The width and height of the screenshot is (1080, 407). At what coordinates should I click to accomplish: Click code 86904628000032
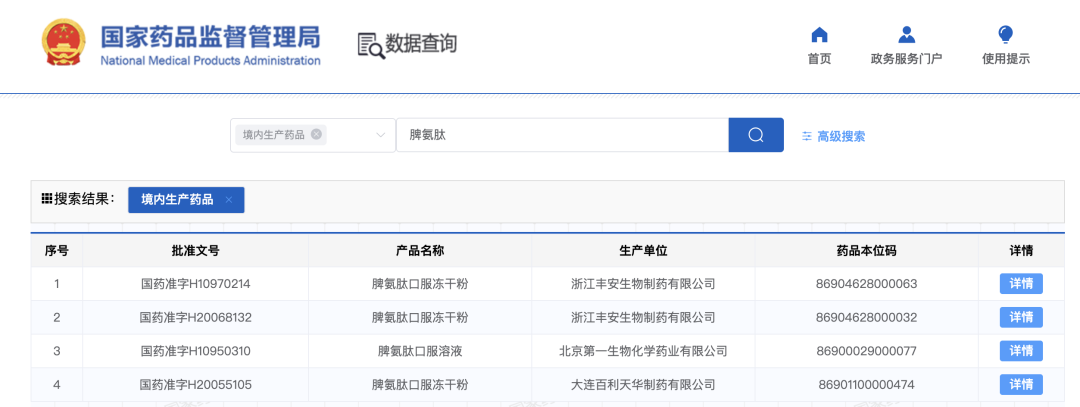pyautogui.click(x=866, y=317)
